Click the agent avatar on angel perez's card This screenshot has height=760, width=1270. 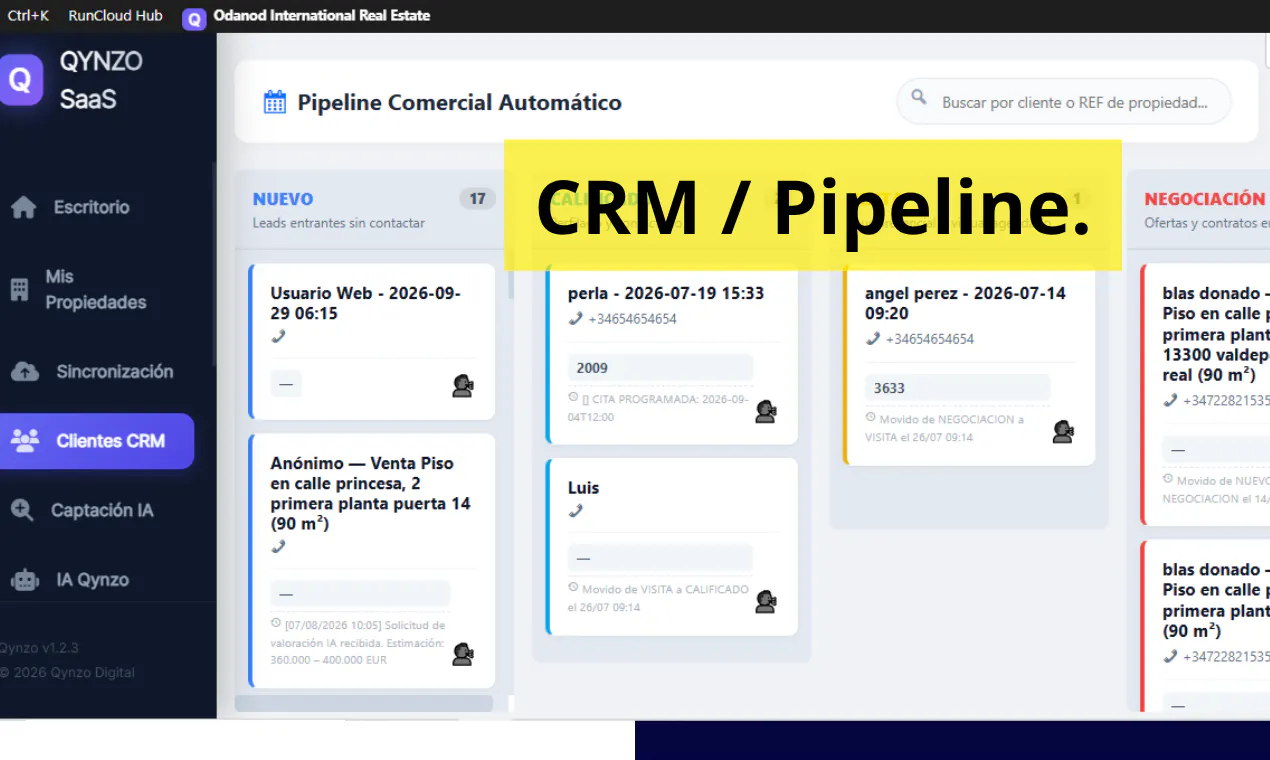(1063, 431)
